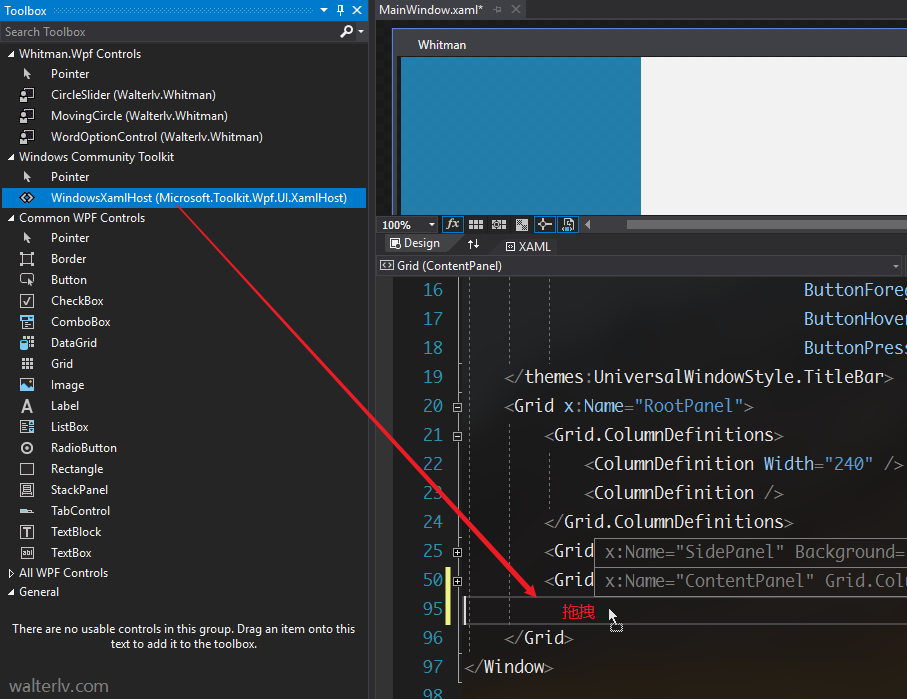The width and height of the screenshot is (907, 699).
Task: Expand collapsed SidePanel Grid line 25
Action: (458, 553)
